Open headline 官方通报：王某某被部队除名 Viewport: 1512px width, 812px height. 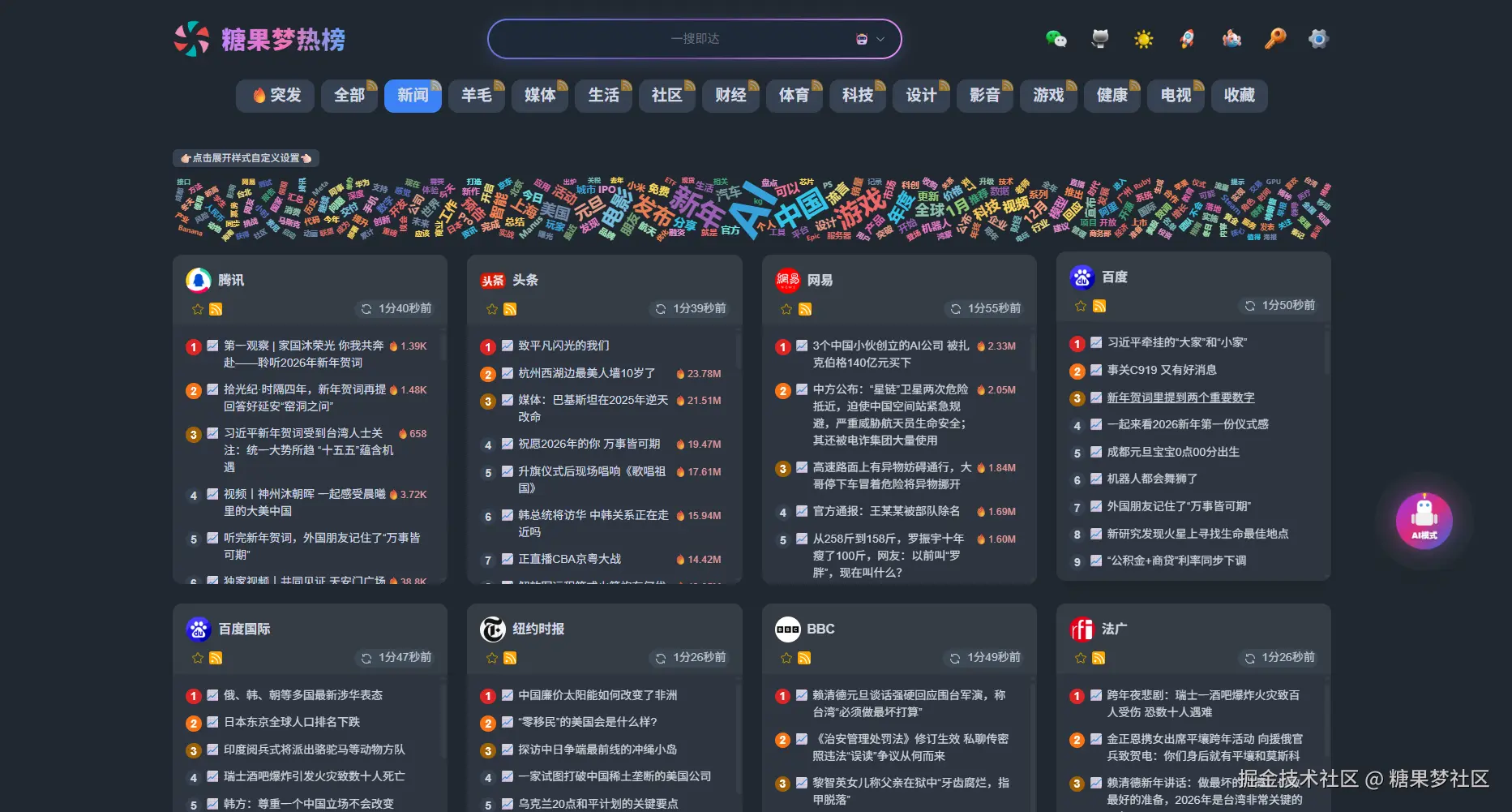tap(886, 511)
